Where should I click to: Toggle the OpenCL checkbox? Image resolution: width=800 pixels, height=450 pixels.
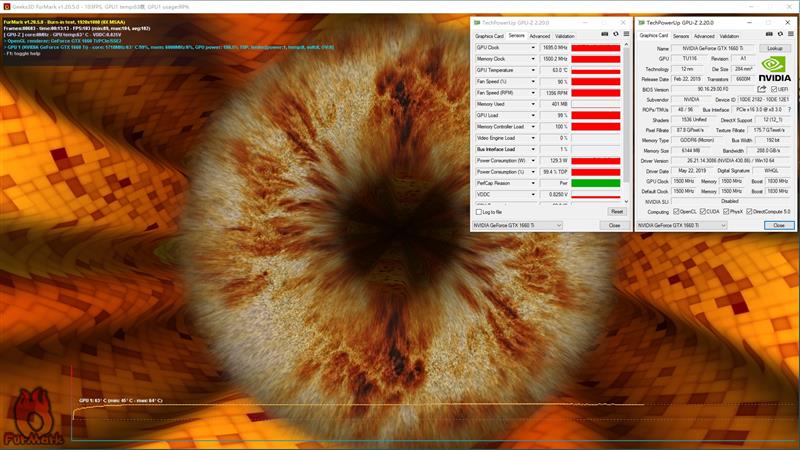pos(676,211)
